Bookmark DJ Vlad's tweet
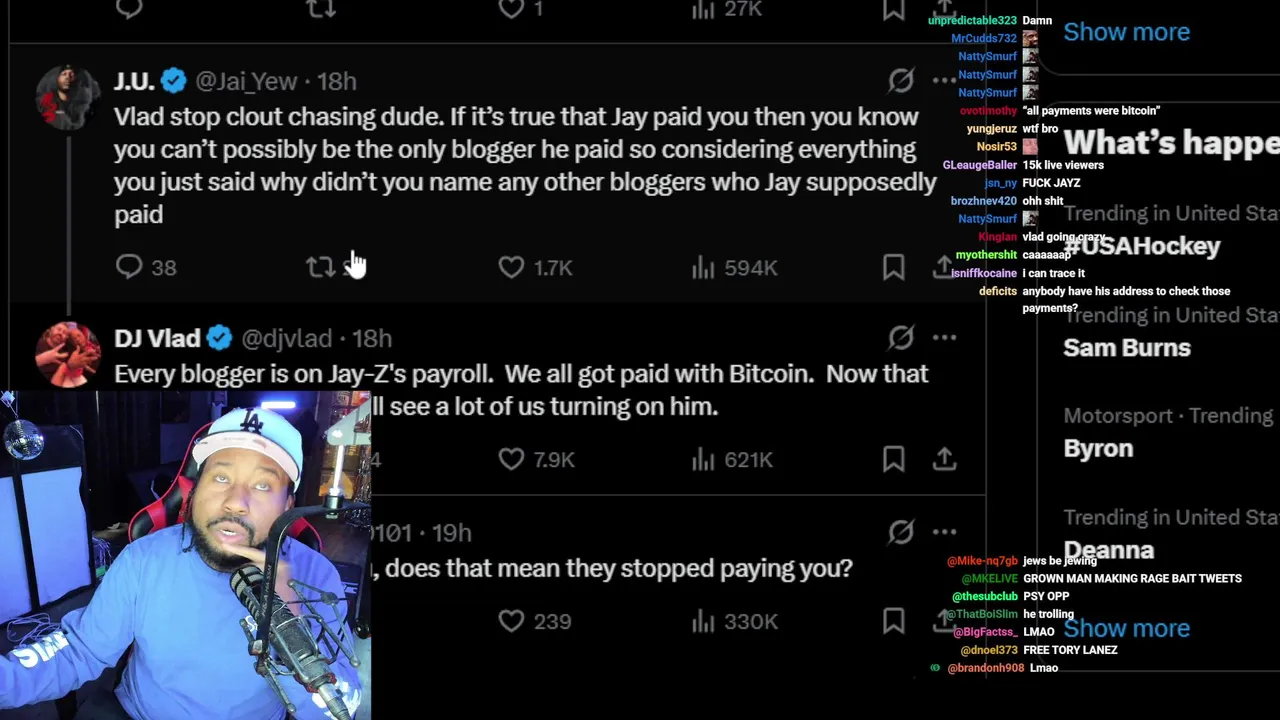Viewport: 1280px width, 720px height. (893, 459)
